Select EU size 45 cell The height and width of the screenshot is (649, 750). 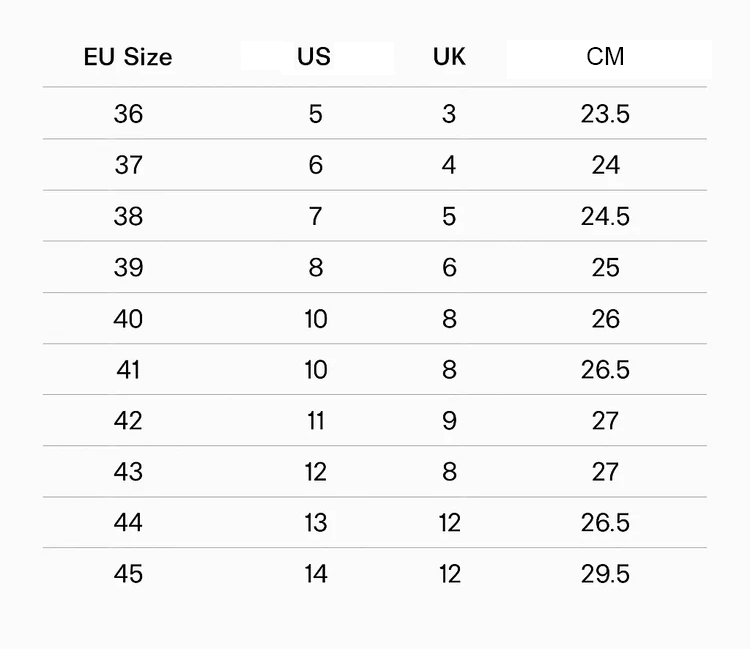(128, 573)
